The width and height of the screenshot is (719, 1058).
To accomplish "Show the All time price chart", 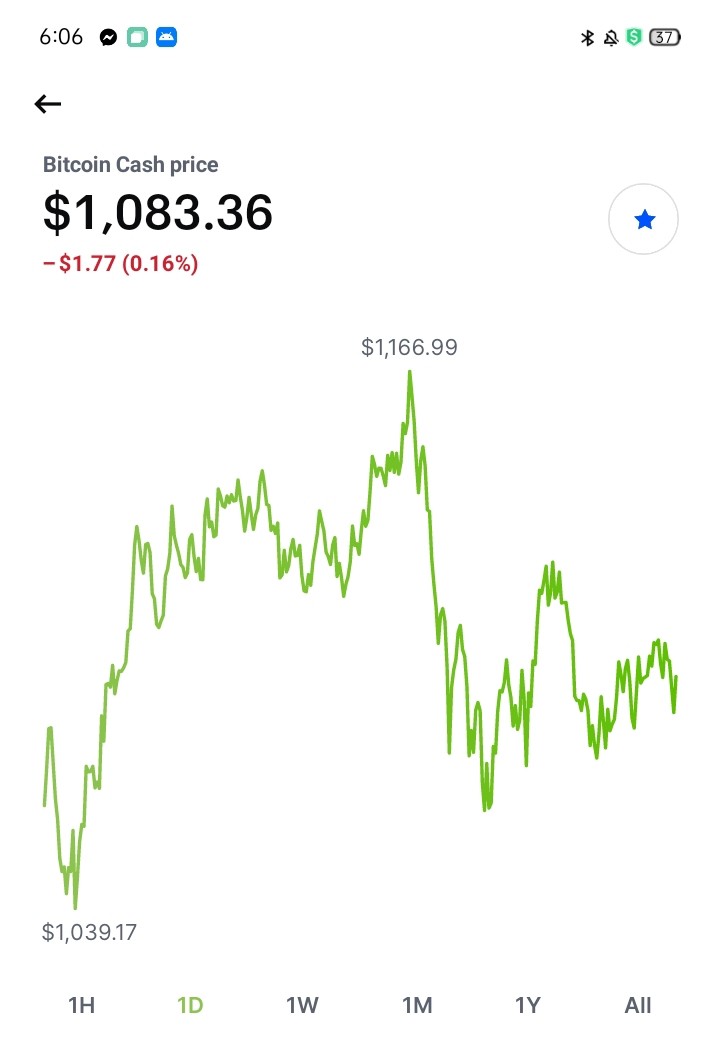I will click(x=638, y=1005).
